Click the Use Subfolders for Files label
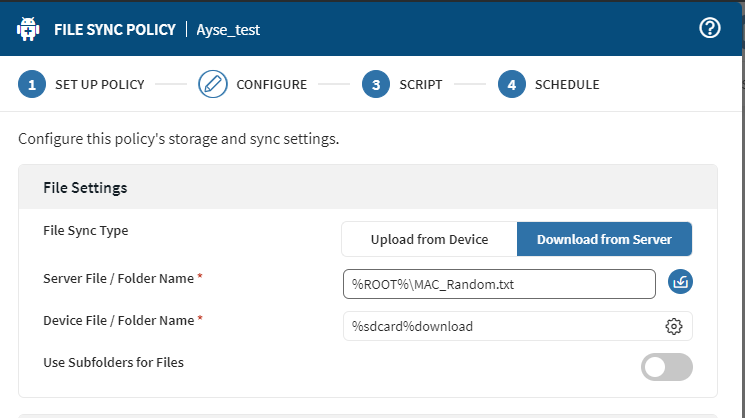The width and height of the screenshot is (745, 418). (x=114, y=362)
